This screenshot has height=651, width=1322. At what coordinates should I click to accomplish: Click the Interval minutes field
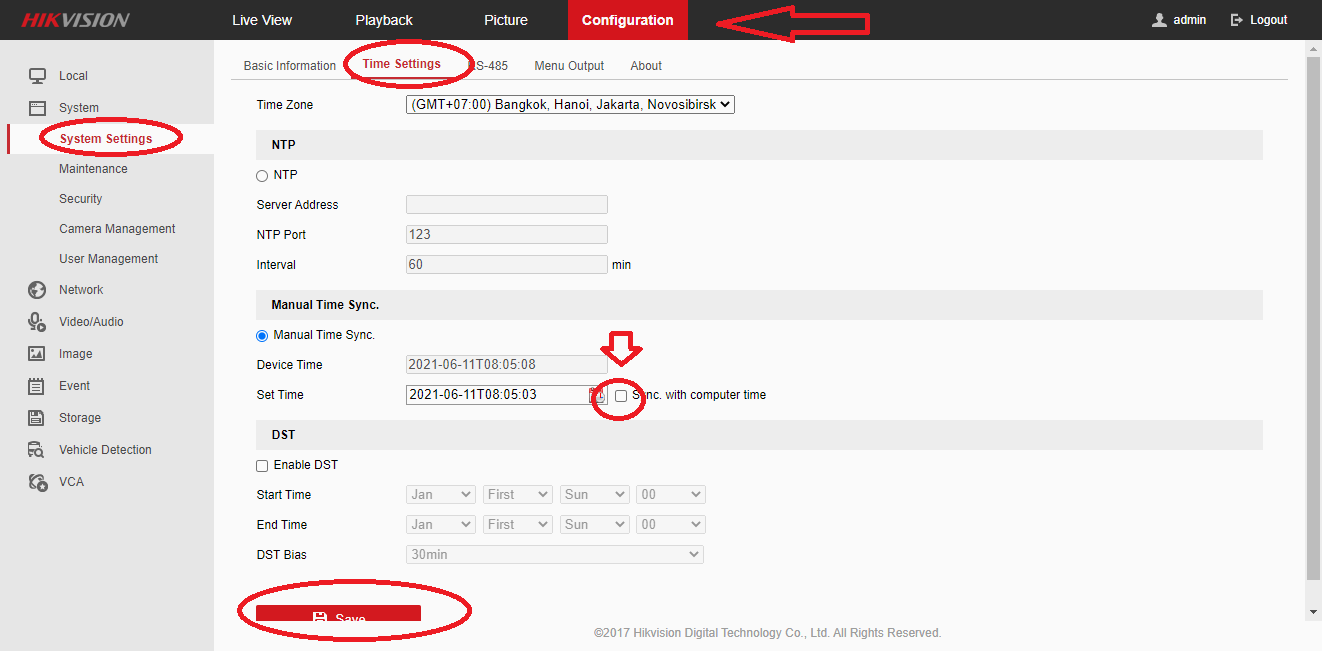pos(507,265)
